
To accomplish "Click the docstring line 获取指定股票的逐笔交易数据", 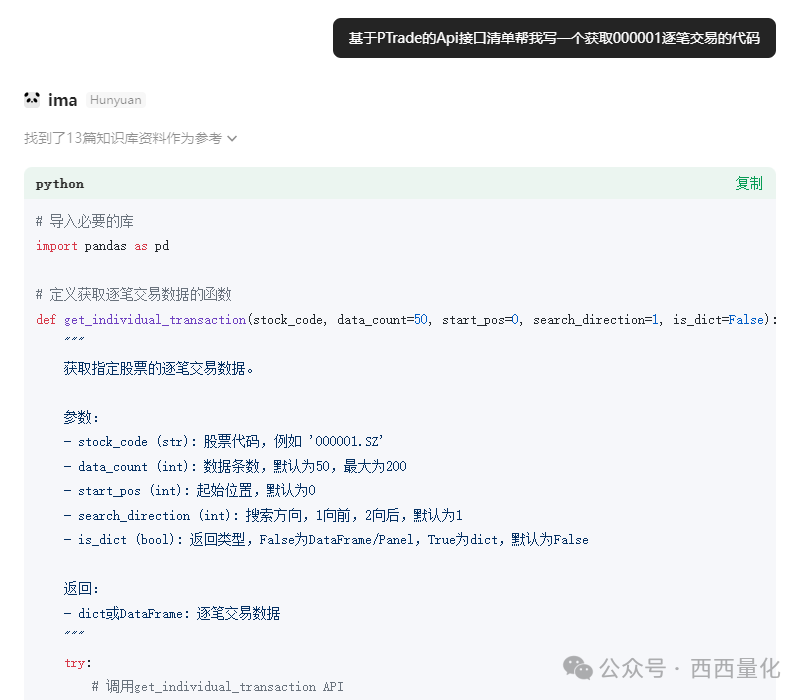I will pos(159,369).
